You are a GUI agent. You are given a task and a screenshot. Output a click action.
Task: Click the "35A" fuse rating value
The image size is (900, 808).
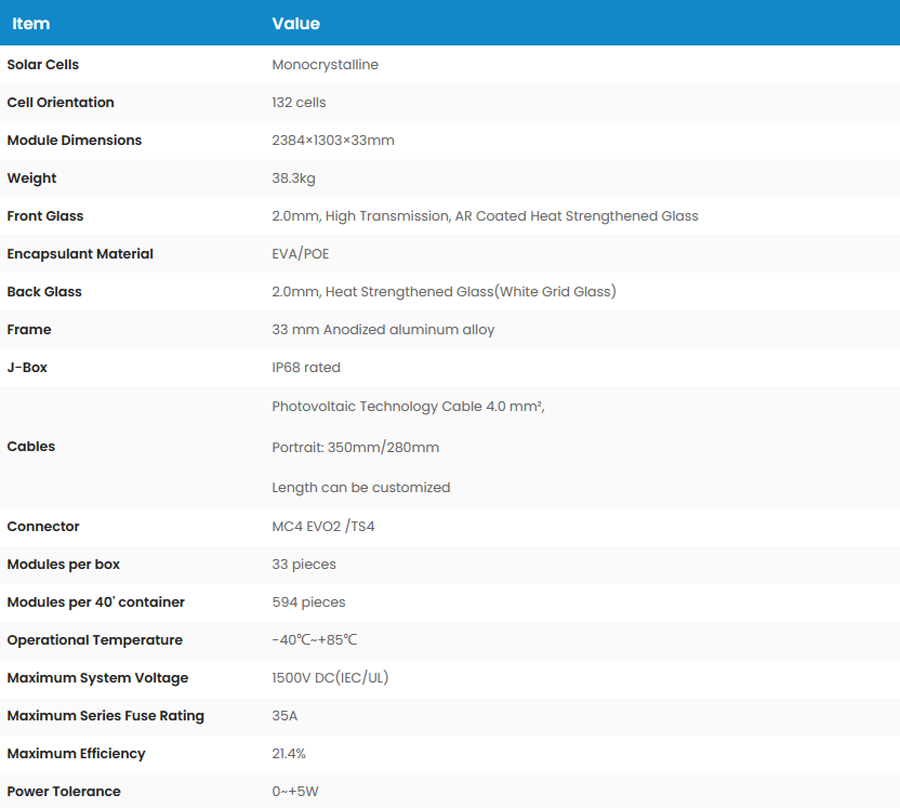pyautogui.click(x=285, y=716)
